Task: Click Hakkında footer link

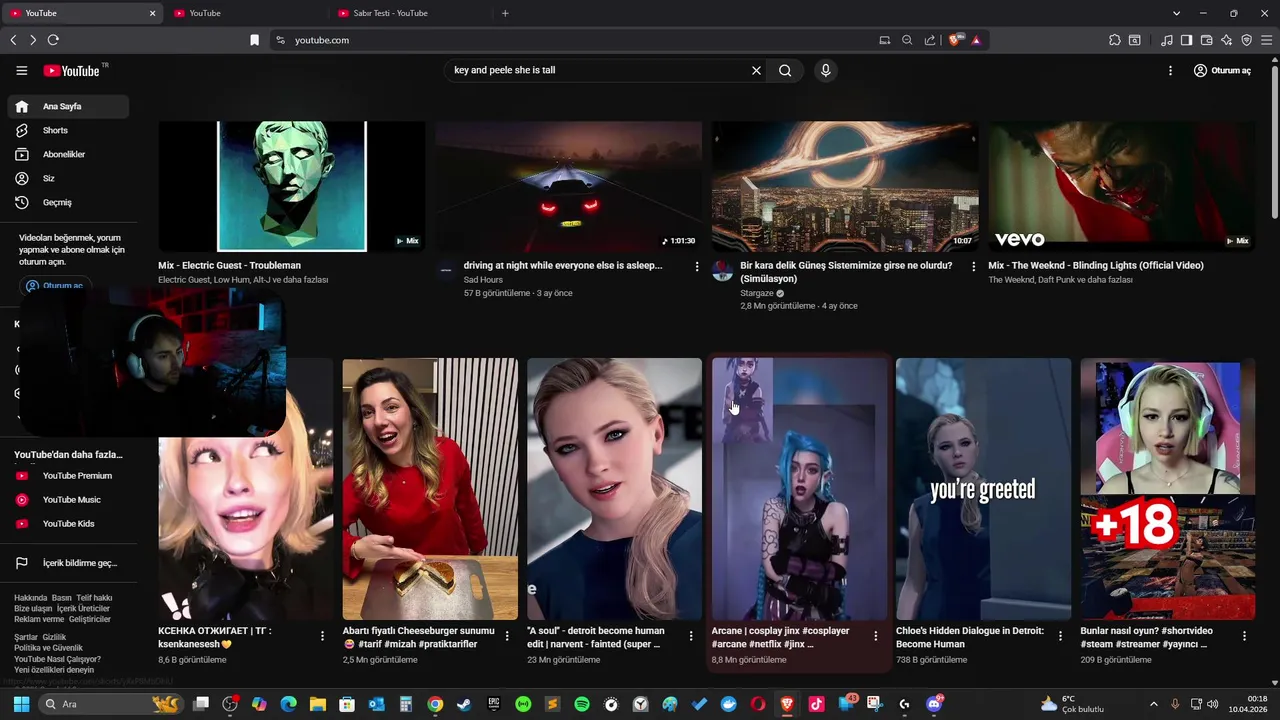Action: 30,598
